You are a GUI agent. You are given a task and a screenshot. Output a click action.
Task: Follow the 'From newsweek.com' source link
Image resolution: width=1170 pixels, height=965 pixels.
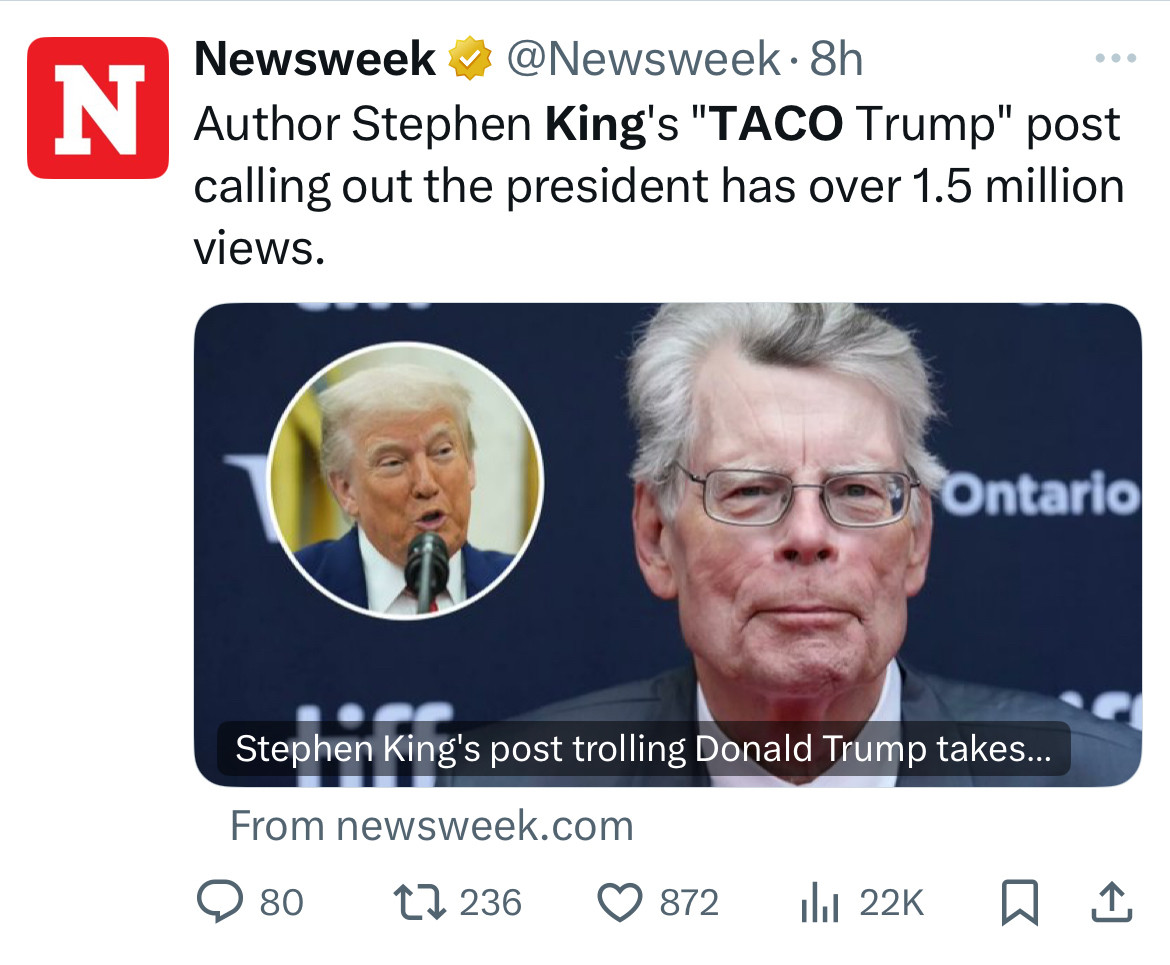coord(431,825)
